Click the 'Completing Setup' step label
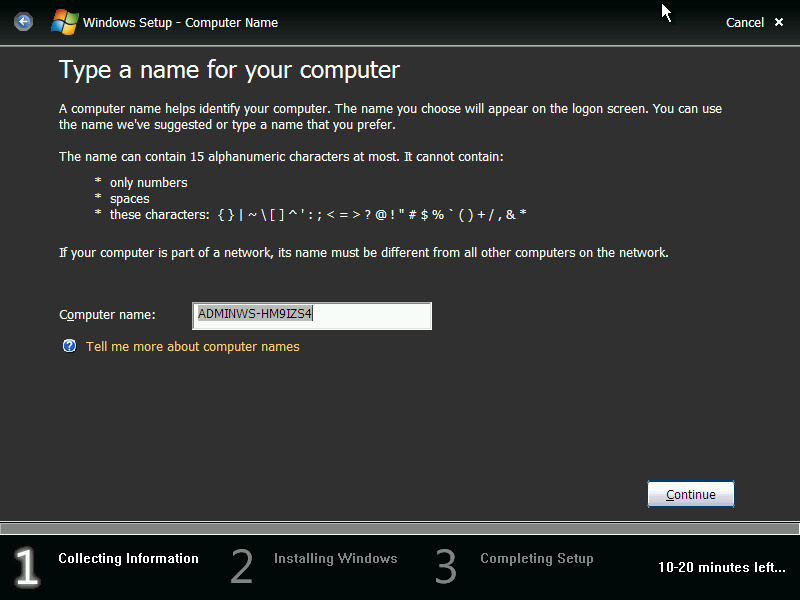The image size is (800, 600). pyautogui.click(x=537, y=558)
